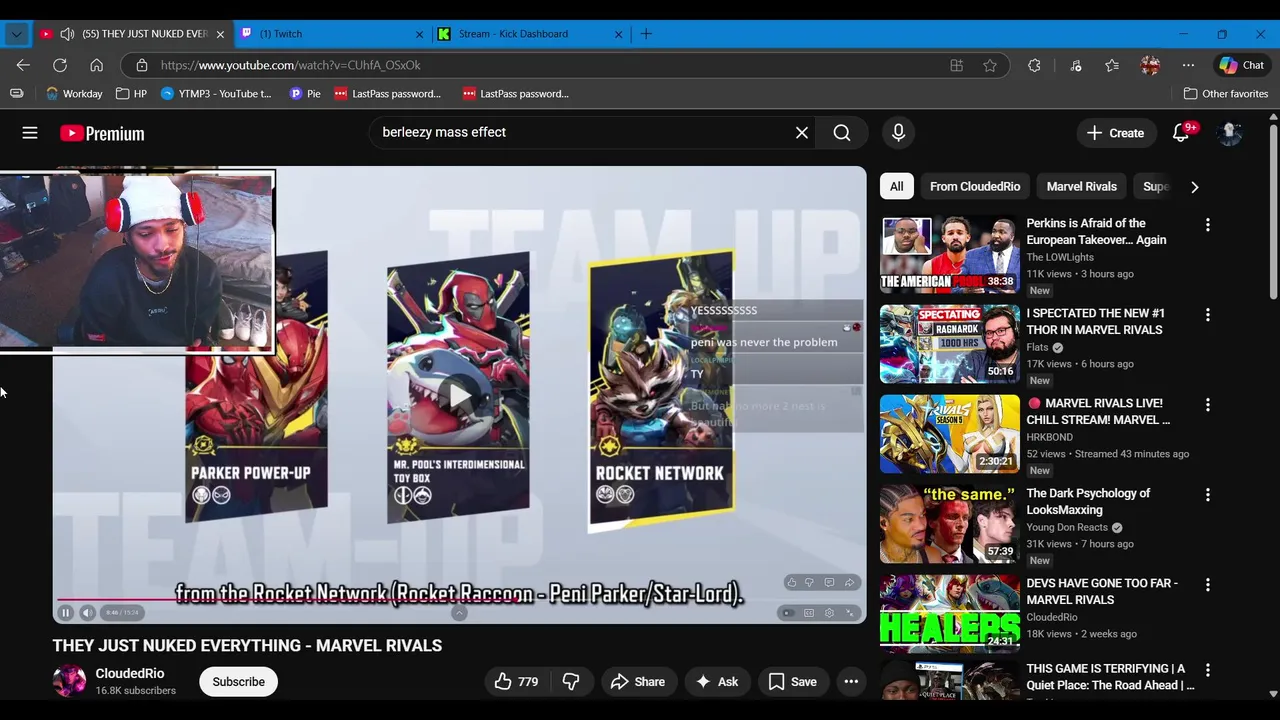Screen dimensions: 1280x720
Task: Open options for Spectated #1 Thor video
Action: click(x=1207, y=315)
